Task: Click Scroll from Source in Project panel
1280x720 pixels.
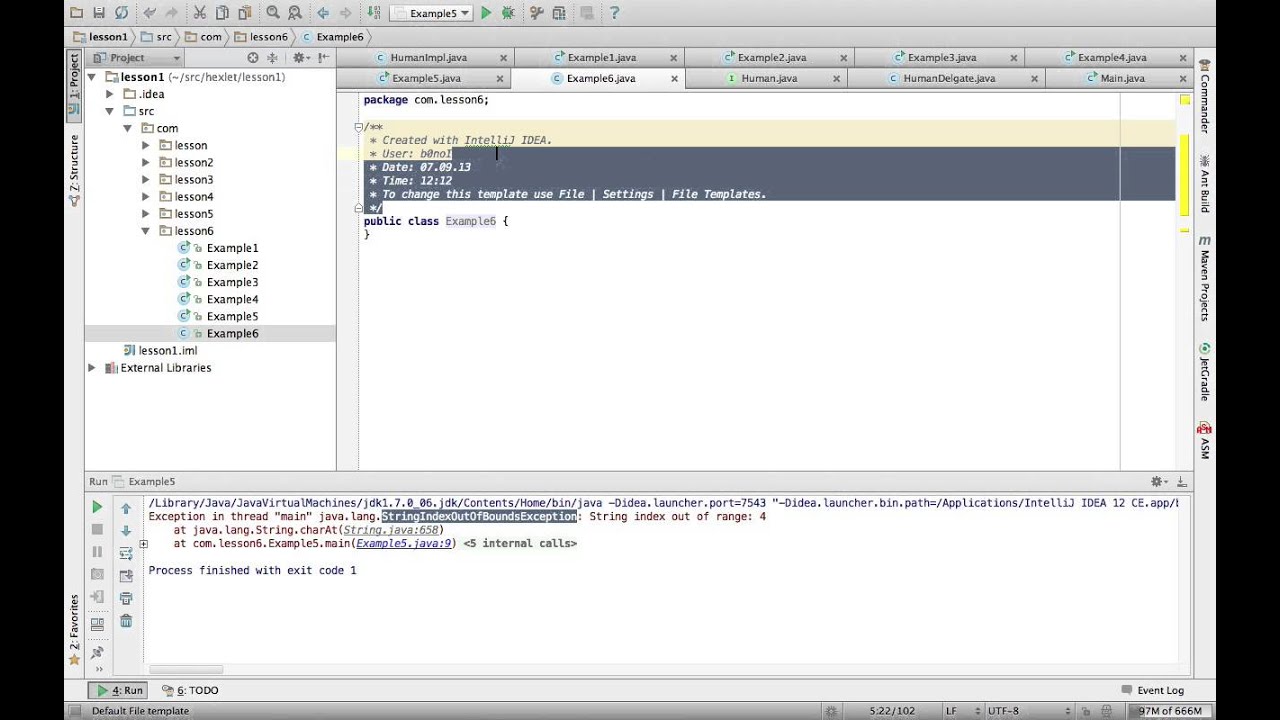Action: 253,58
